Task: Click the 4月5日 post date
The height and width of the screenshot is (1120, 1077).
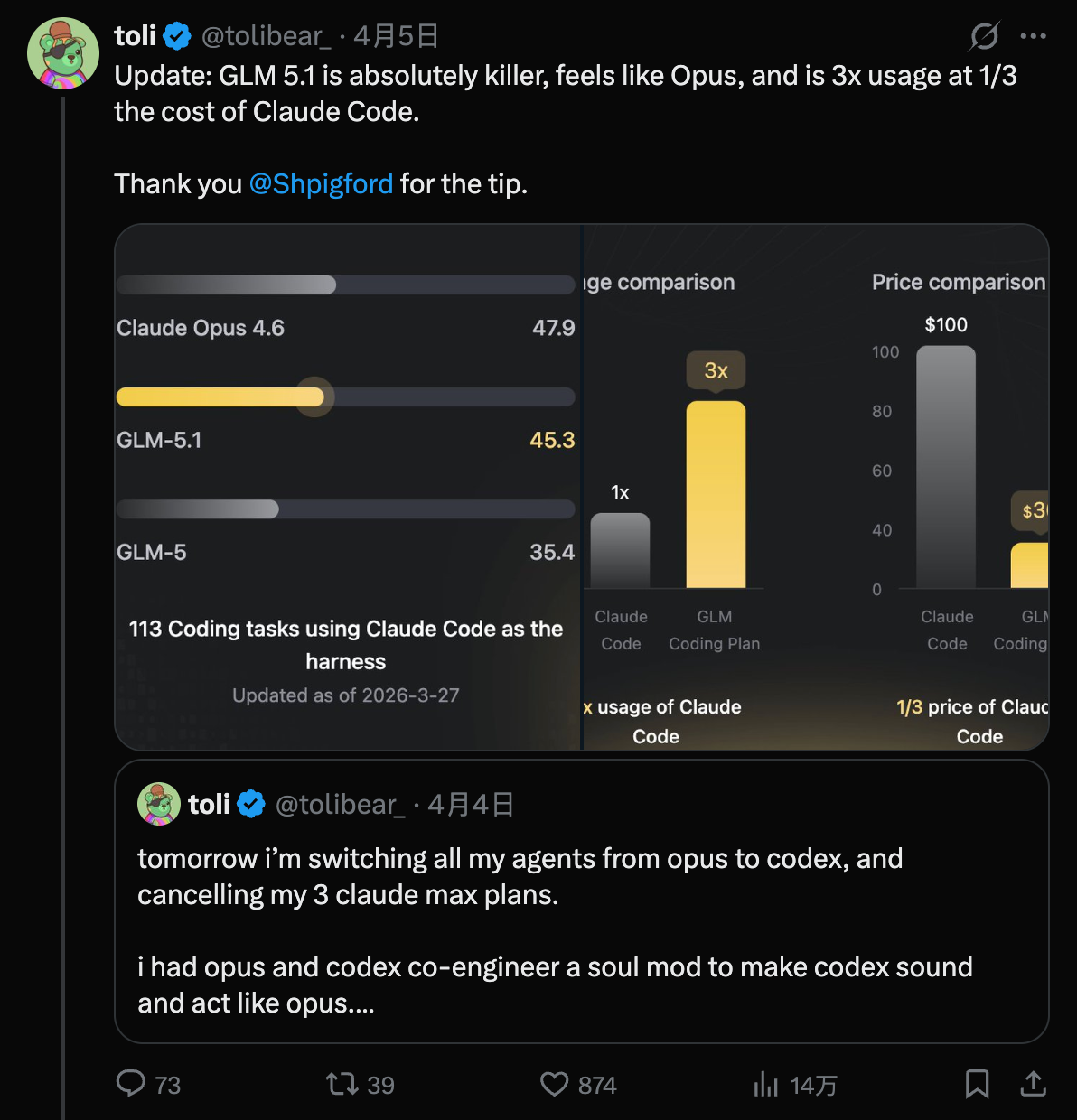Action: [396, 36]
